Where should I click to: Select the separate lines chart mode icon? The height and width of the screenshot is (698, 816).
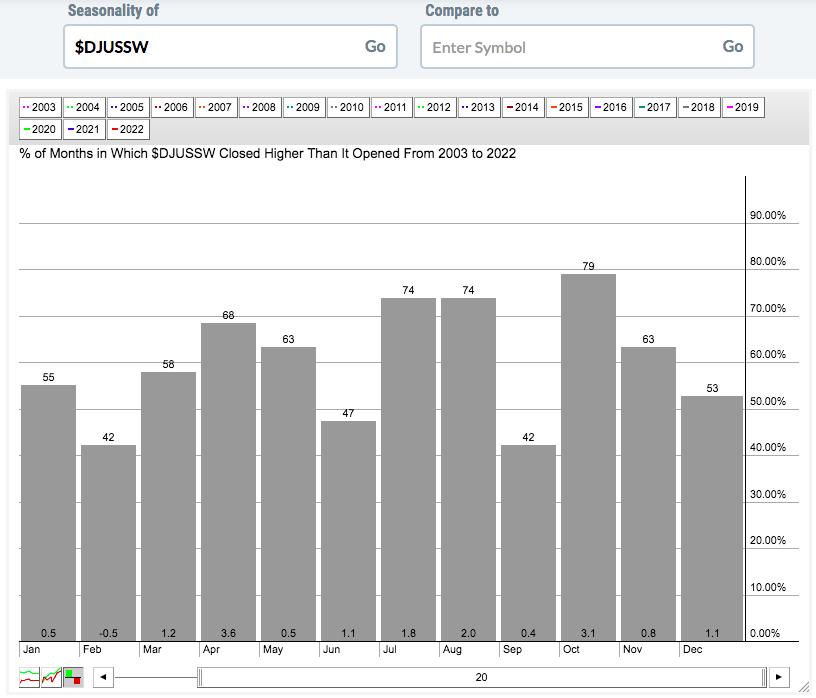click(x=29, y=677)
